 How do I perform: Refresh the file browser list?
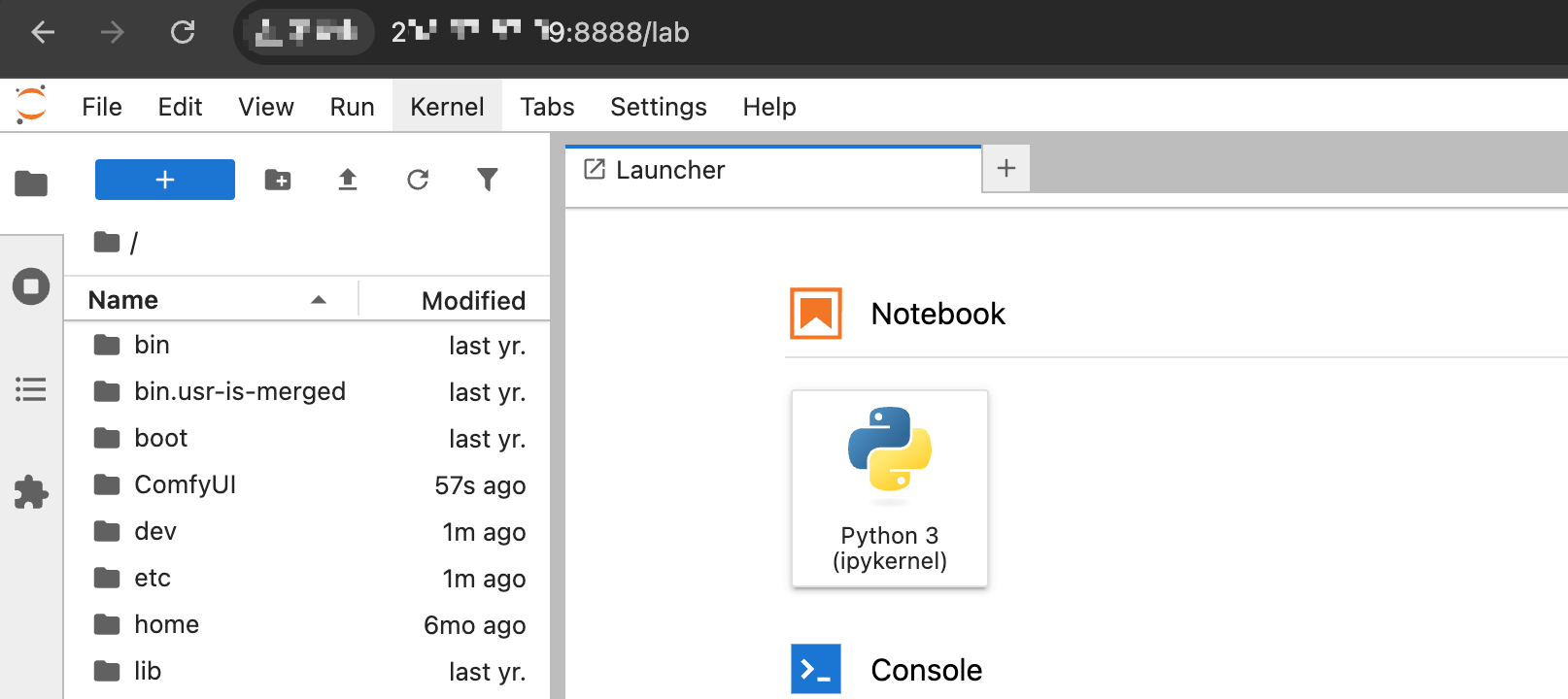(418, 180)
